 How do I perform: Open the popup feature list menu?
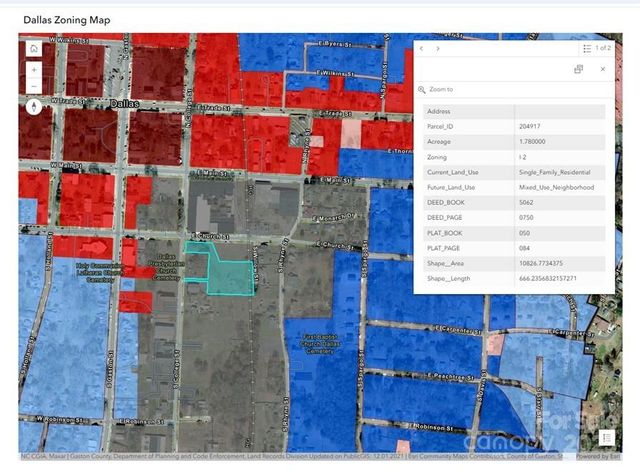tap(587, 48)
